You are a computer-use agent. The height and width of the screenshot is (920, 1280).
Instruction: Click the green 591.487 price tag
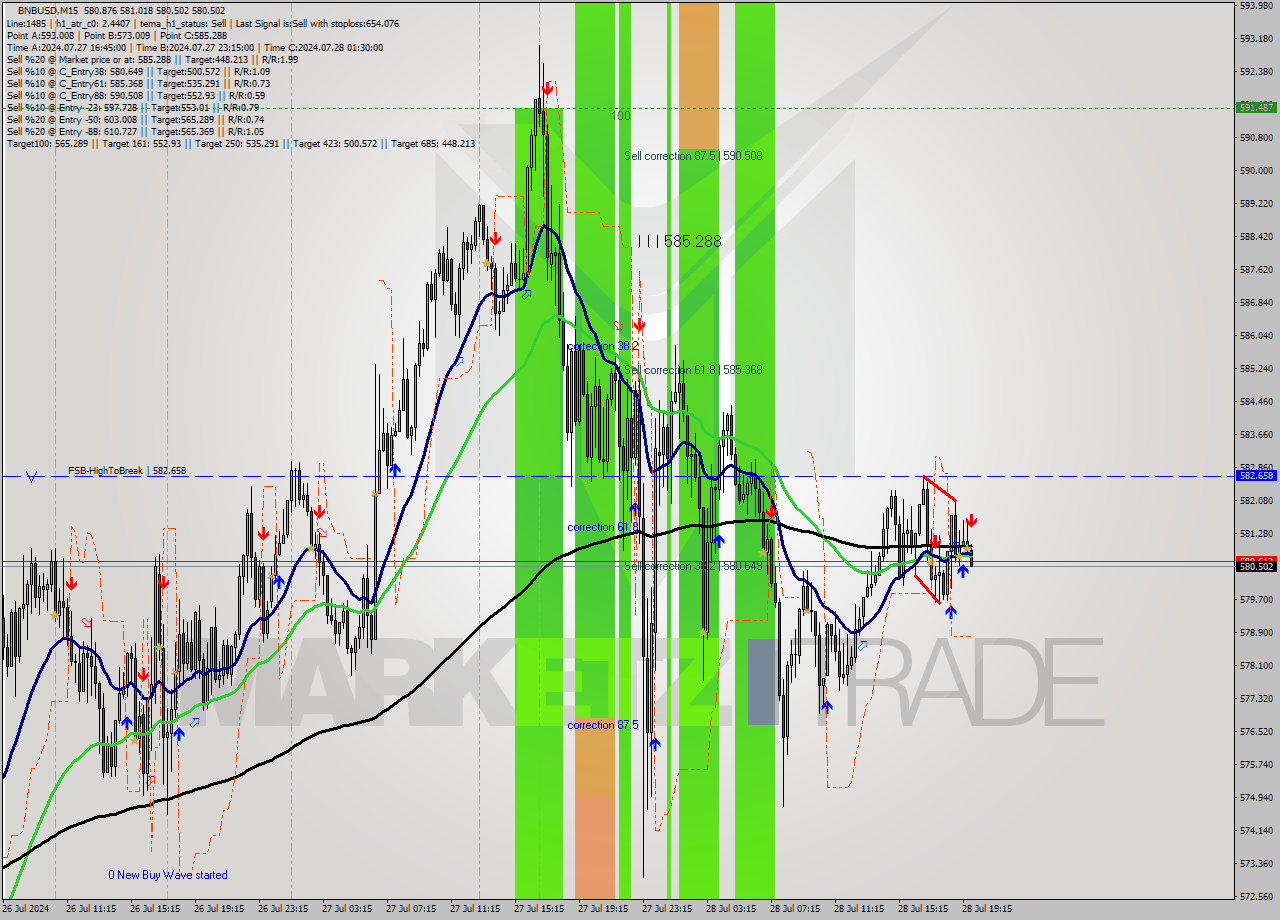1256,107
